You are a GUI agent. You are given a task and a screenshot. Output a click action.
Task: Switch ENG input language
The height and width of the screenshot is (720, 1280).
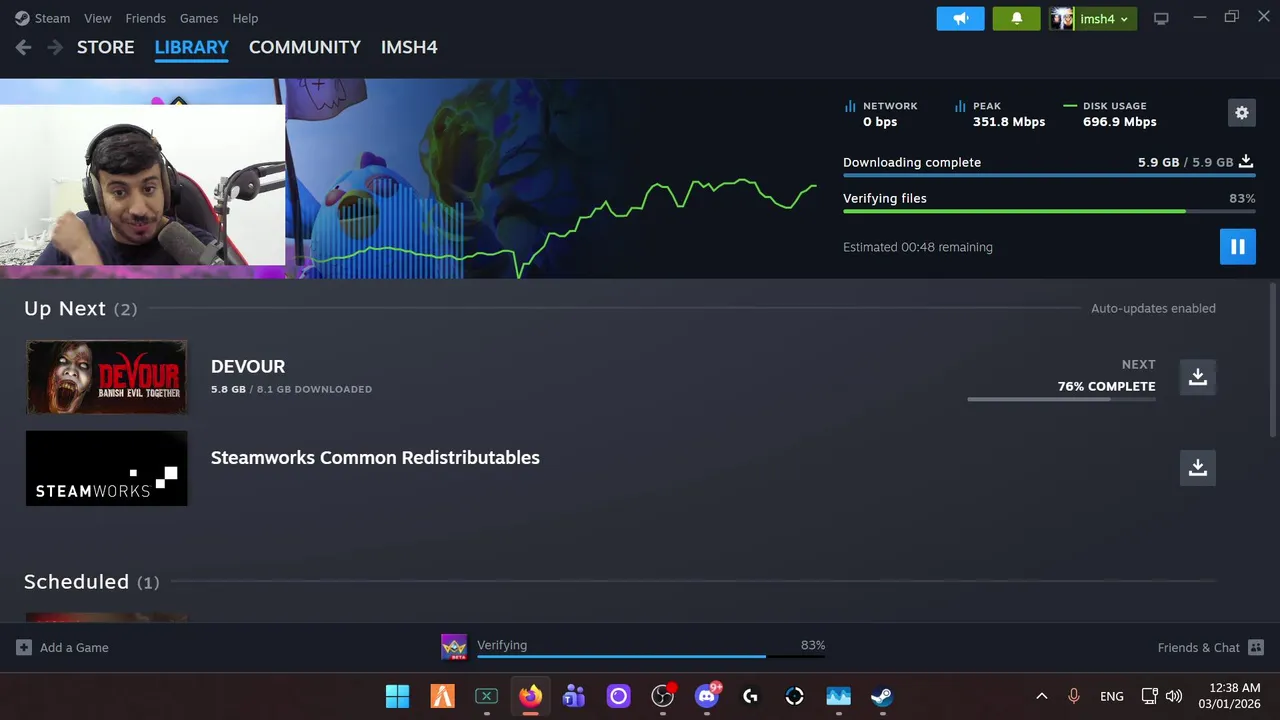pyautogui.click(x=1111, y=696)
